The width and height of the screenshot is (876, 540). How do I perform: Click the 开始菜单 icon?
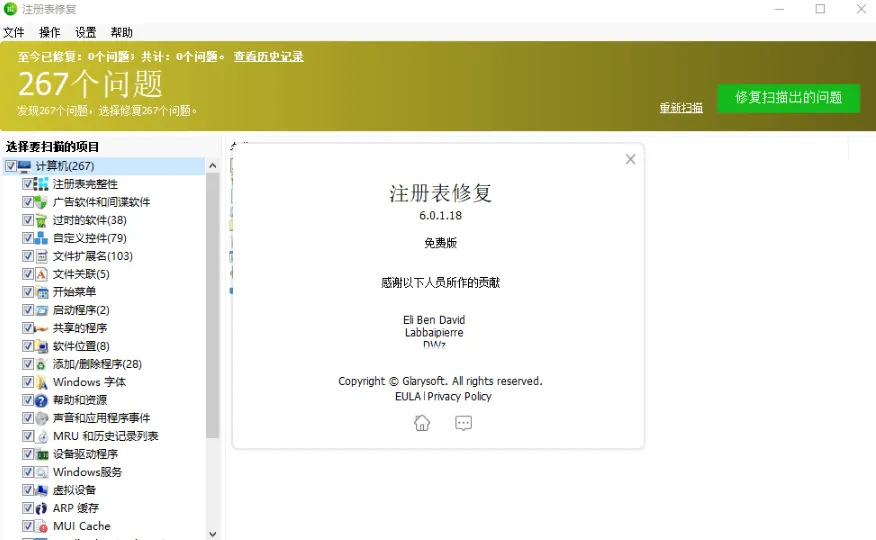41,292
